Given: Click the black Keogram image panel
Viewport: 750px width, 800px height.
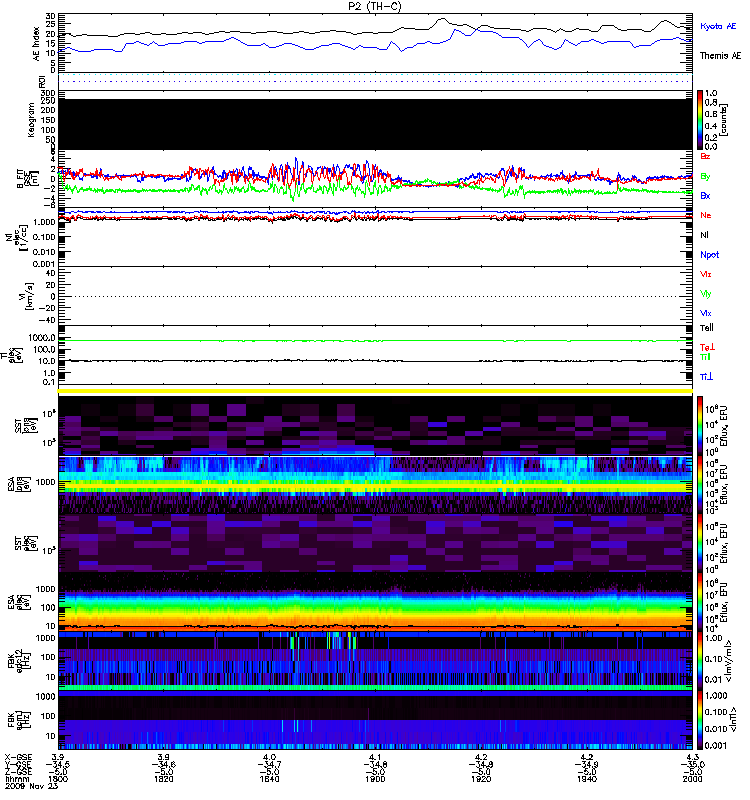Looking at the screenshot, I should tap(375, 124).
